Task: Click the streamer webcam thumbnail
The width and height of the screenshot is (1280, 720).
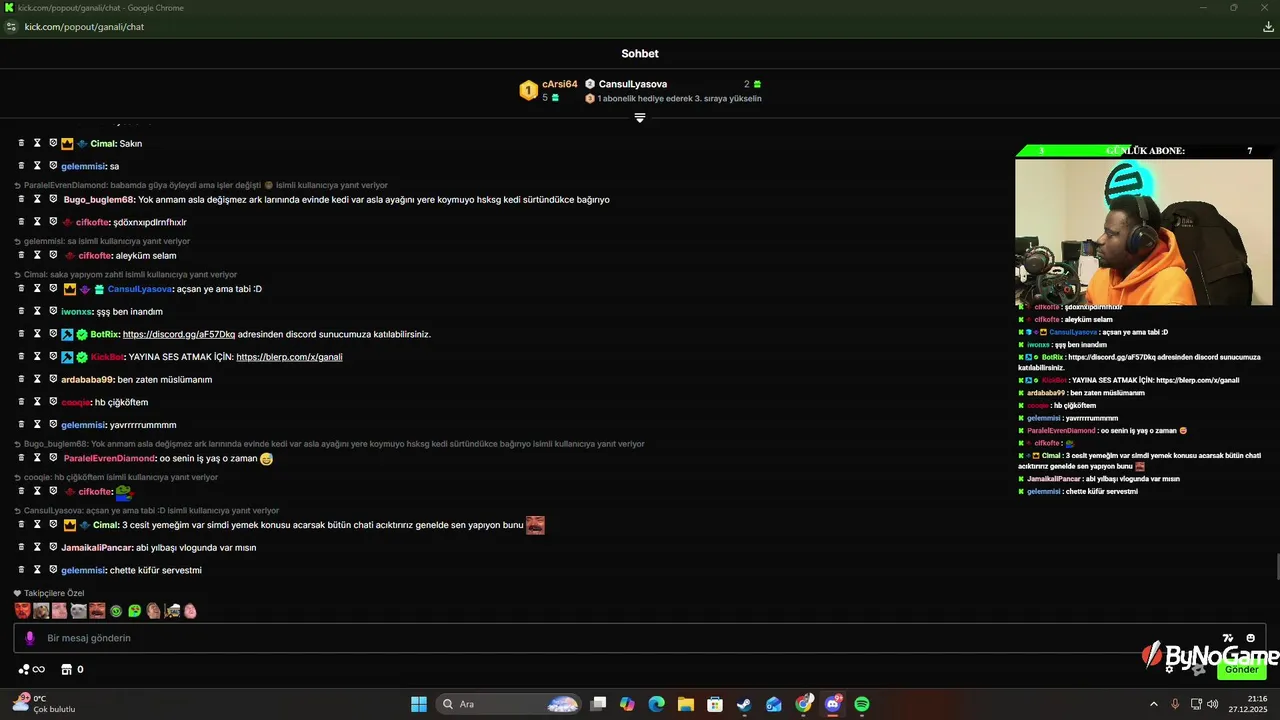Action: pyautogui.click(x=1144, y=231)
